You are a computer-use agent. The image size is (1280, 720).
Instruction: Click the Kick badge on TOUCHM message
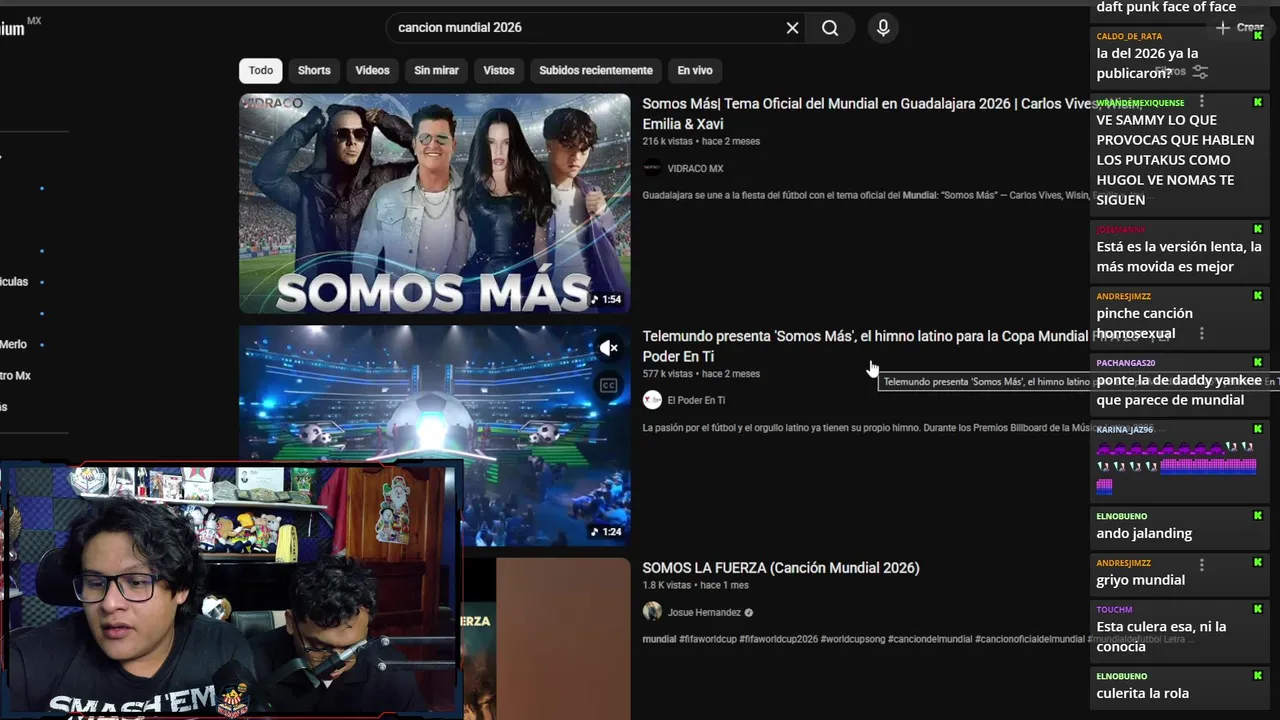[x=1258, y=609]
